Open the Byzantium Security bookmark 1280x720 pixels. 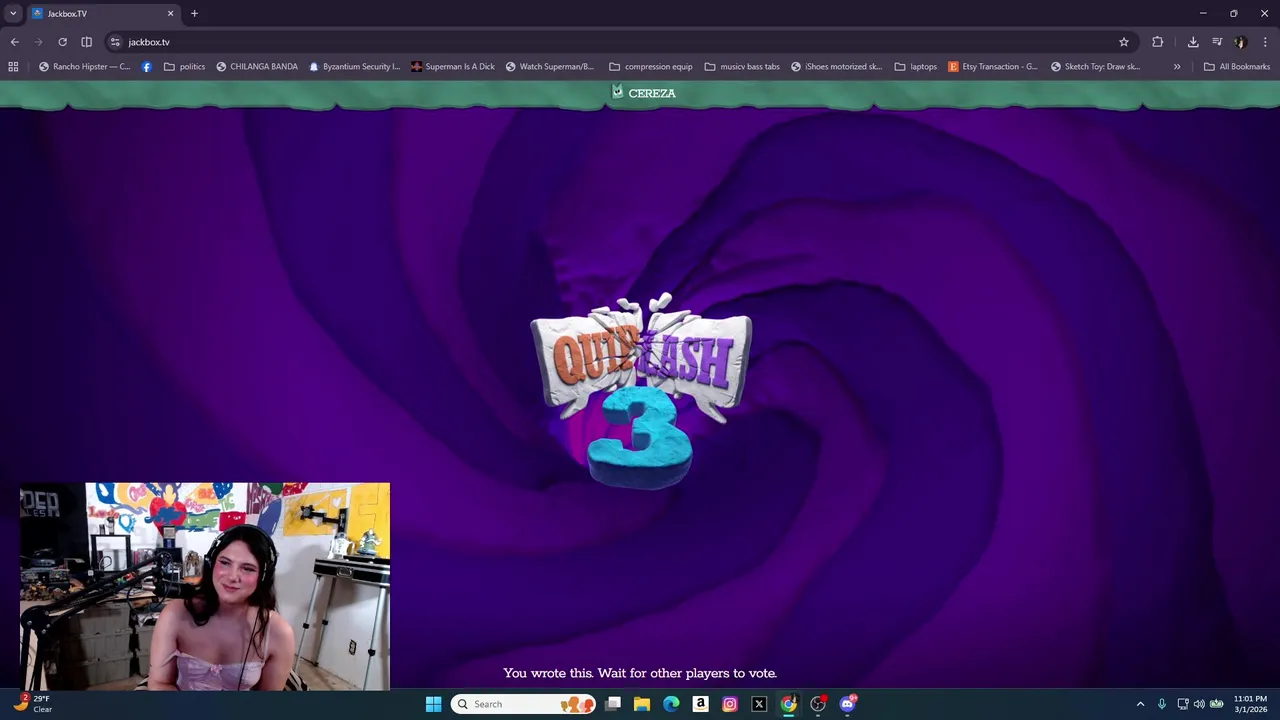[354, 67]
